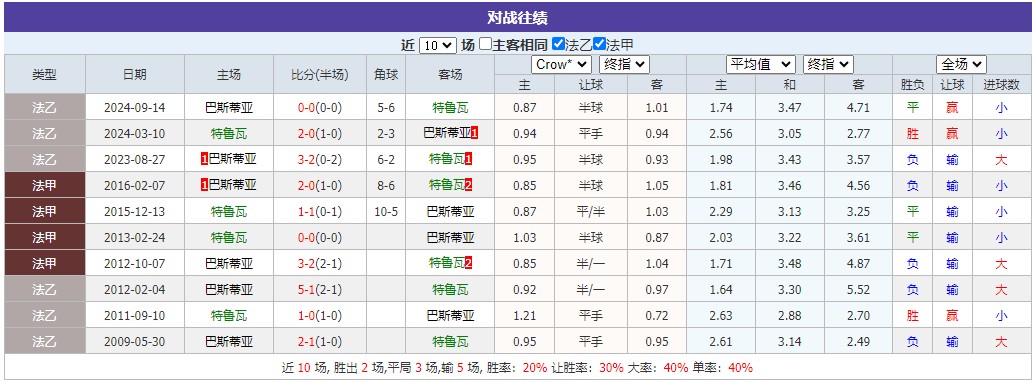This screenshot has width=1036, height=382.
Task: Open the 平均值 dropdown
Action: pyautogui.click(x=760, y=64)
